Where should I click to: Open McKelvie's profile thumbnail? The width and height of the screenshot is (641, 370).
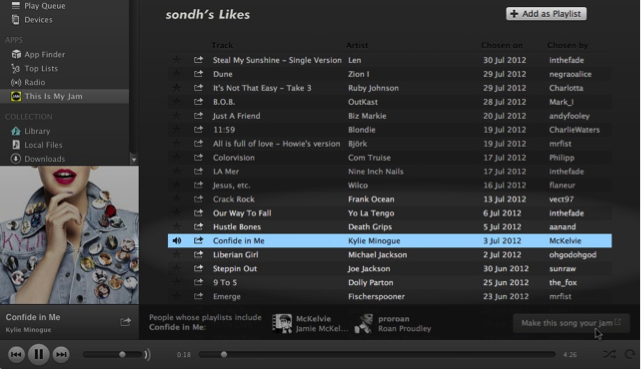[282, 323]
